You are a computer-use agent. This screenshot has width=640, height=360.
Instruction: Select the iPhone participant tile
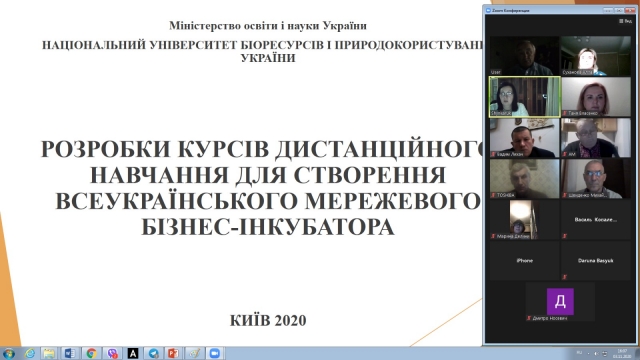coord(524,260)
